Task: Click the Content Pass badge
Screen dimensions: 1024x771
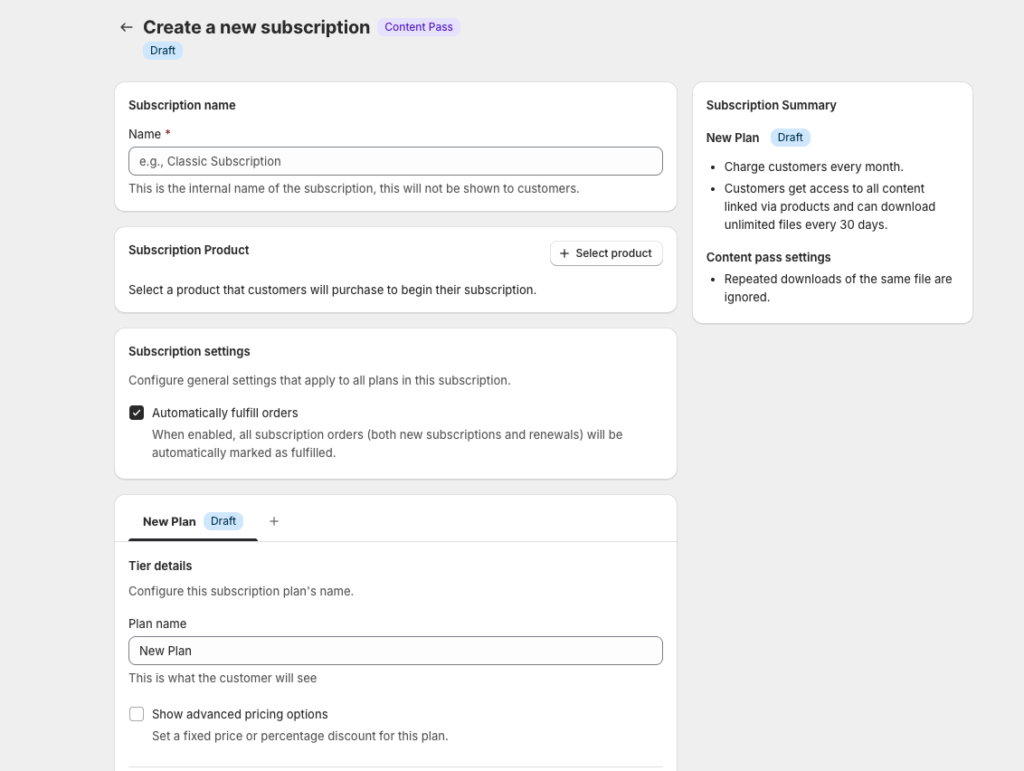Action: pos(418,27)
